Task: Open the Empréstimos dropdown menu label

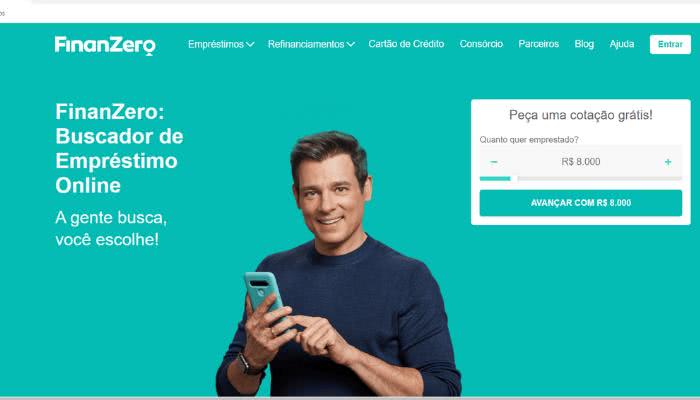Action: (216, 44)
